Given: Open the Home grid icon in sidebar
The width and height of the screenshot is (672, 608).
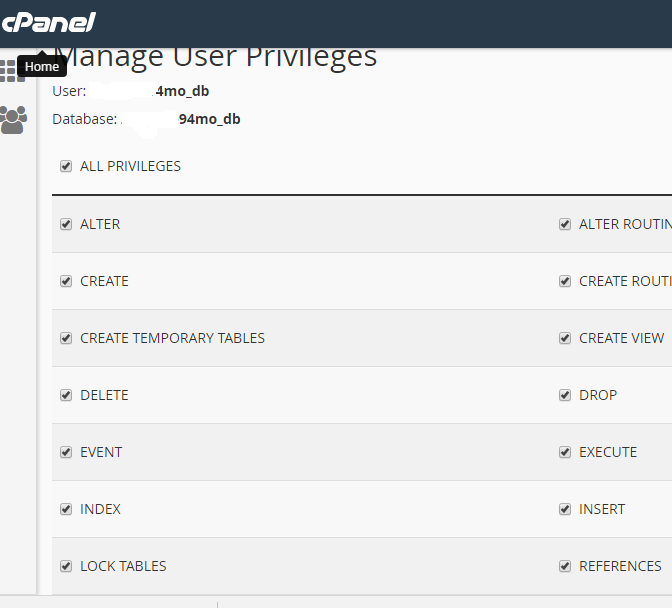Looking at the screenshot, I should click(x=12, y=71).
